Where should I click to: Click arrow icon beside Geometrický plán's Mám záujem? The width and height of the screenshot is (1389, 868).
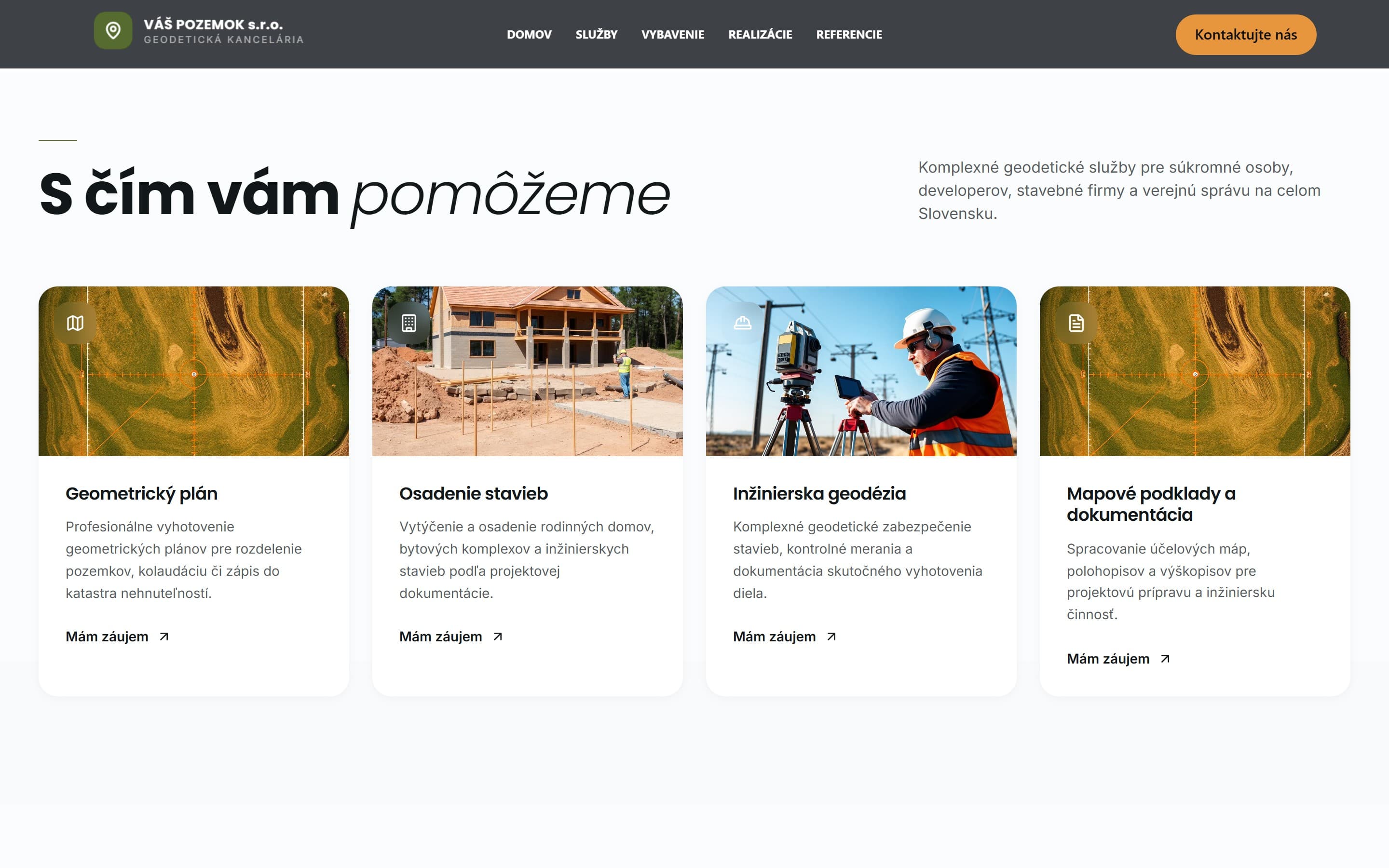tap(164, 636)
